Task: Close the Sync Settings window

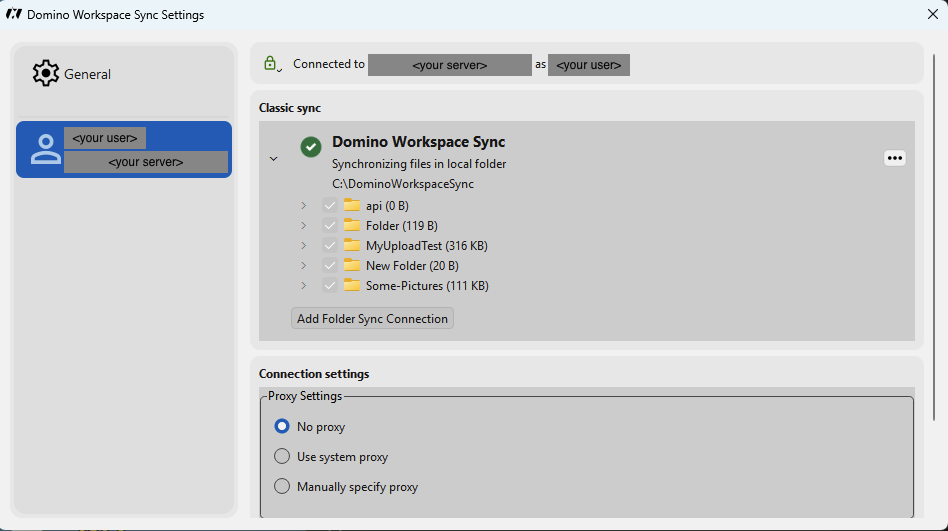Action: pyautogui.click(x=933, y=14)
